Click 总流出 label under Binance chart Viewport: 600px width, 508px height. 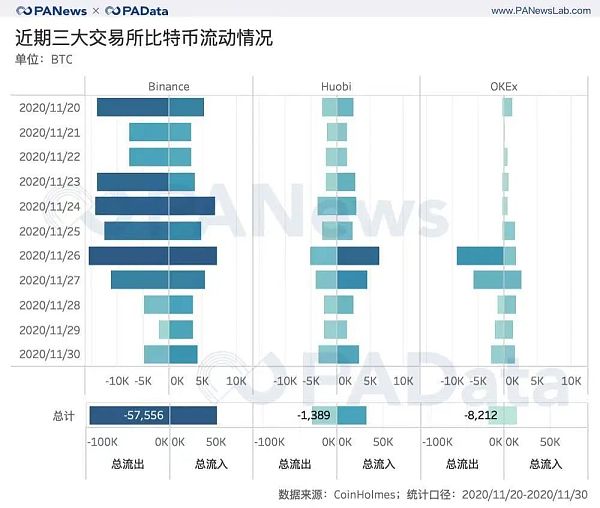click(127, 464)
